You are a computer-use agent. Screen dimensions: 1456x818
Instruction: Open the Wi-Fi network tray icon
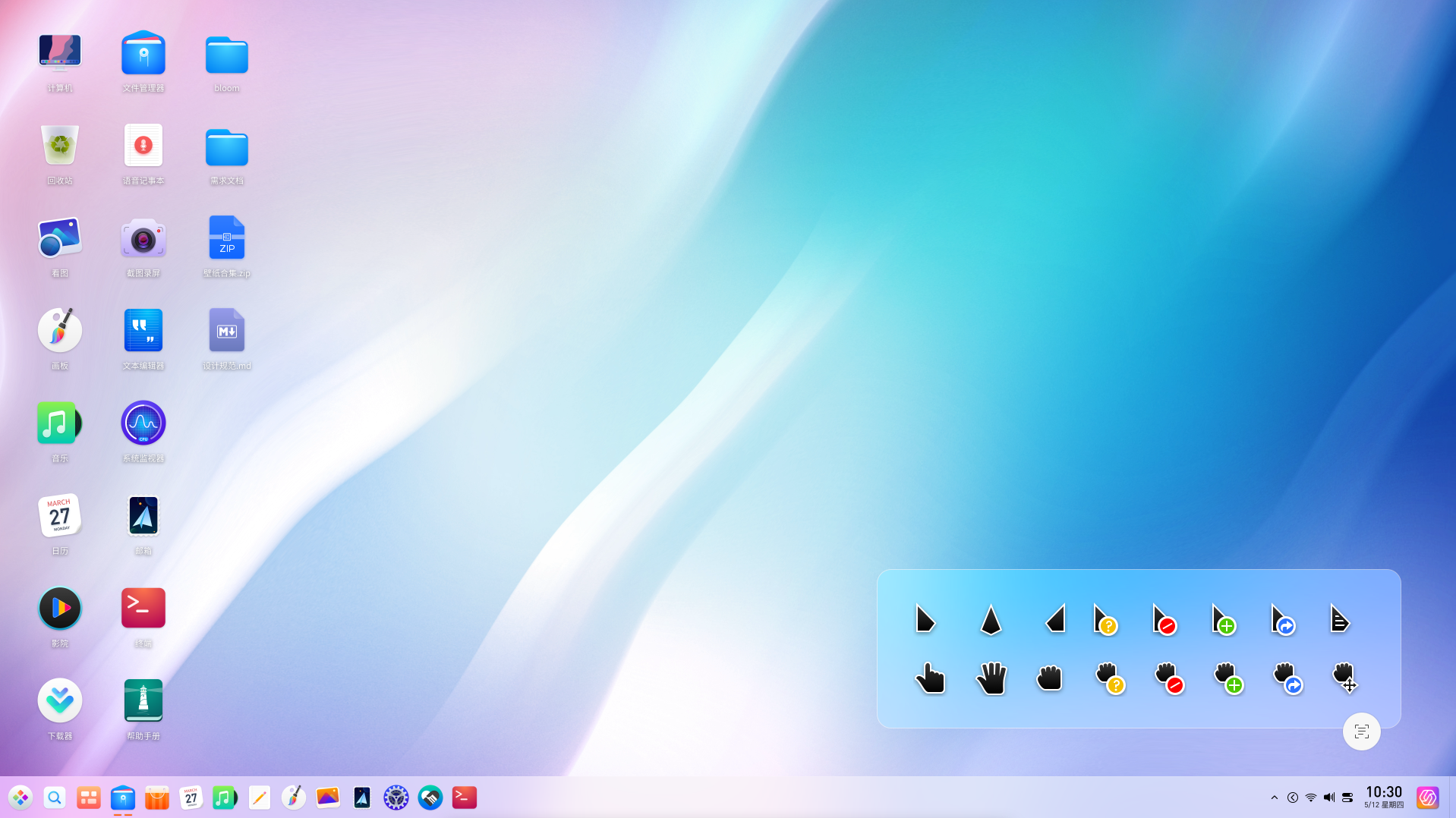click(1311, 798)
